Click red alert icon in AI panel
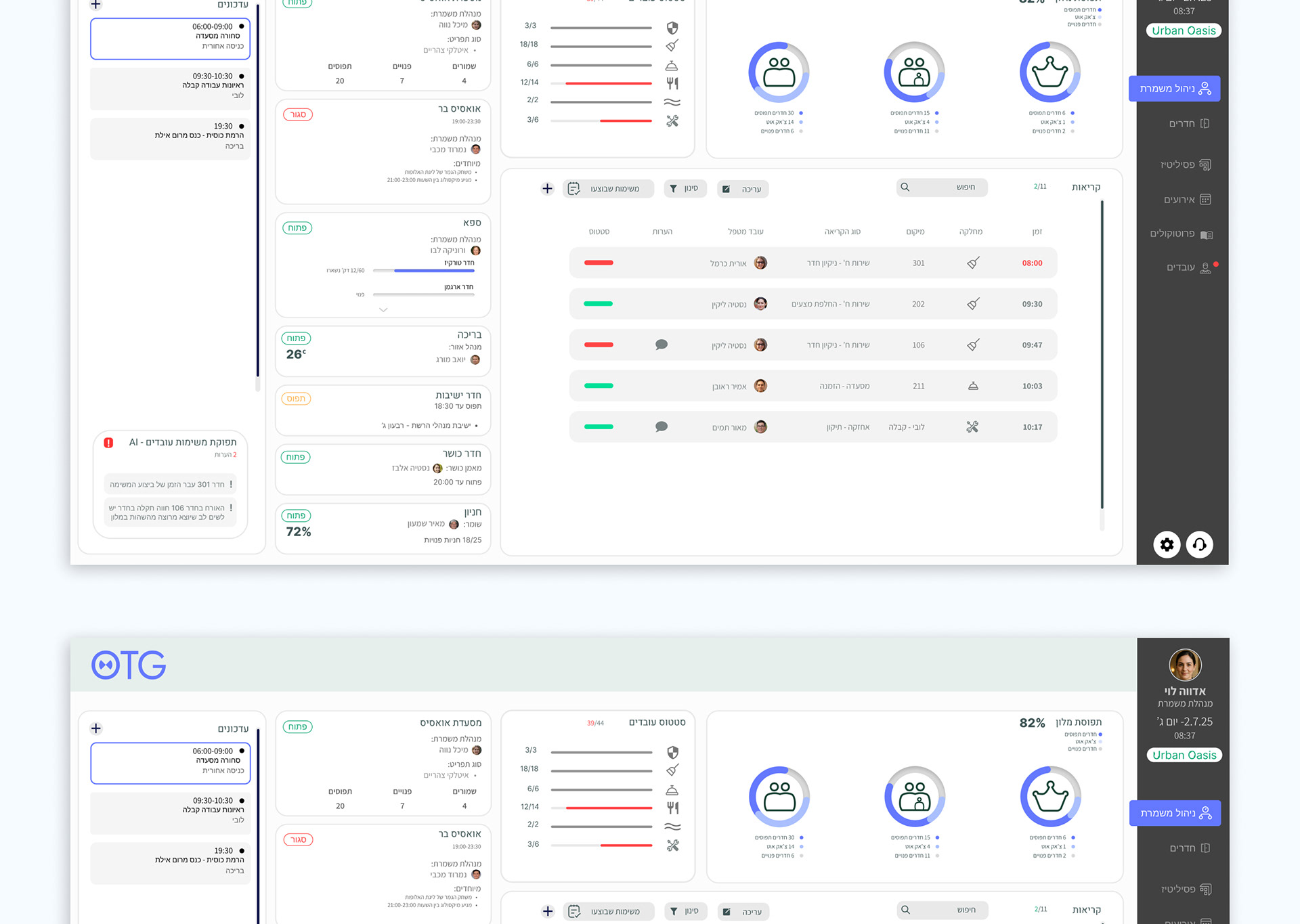 point(108,443)
